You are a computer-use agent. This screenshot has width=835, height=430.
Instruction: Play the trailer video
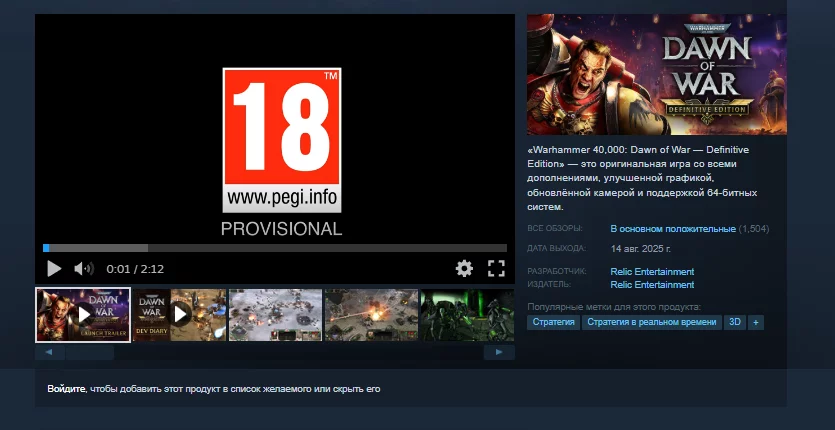click(x=54, y=268)
